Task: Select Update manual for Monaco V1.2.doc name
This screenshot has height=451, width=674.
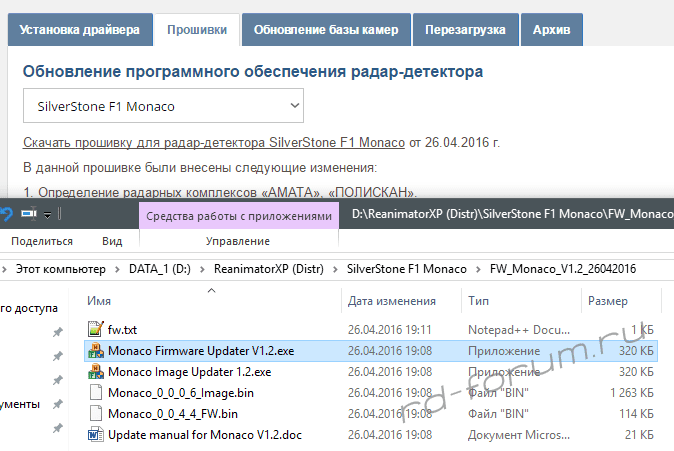Action: tap(205, 435)
